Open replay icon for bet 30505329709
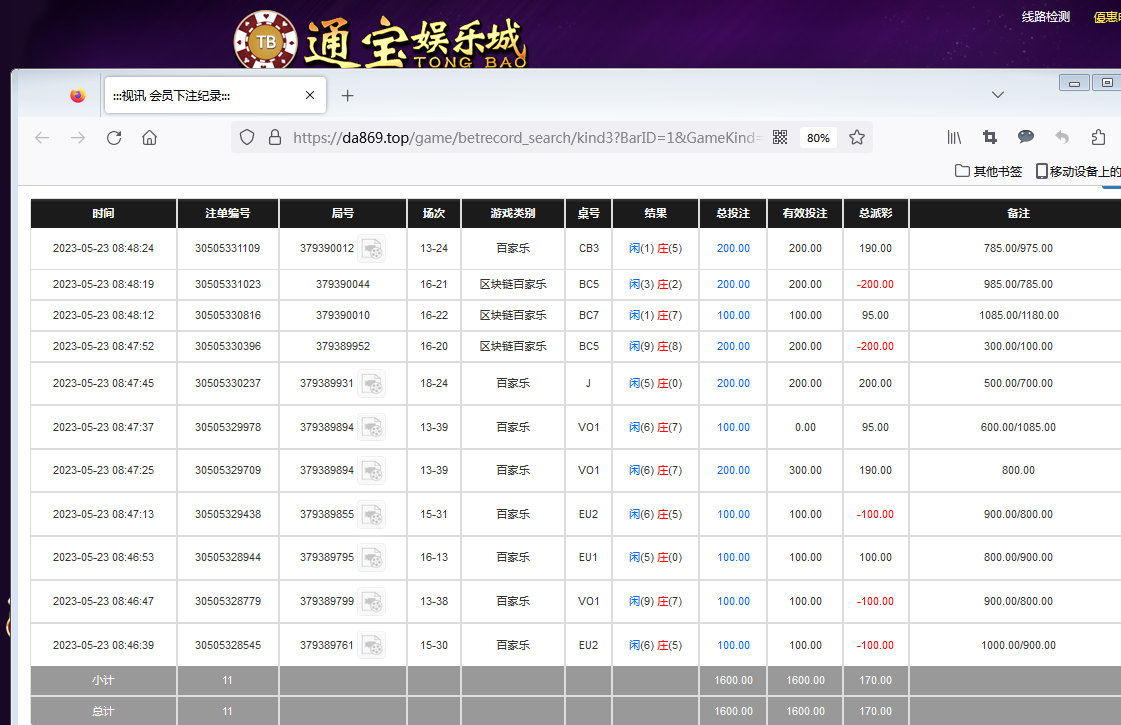The height and width of the screenshot is (725, 1121). (x=372, y=470)
